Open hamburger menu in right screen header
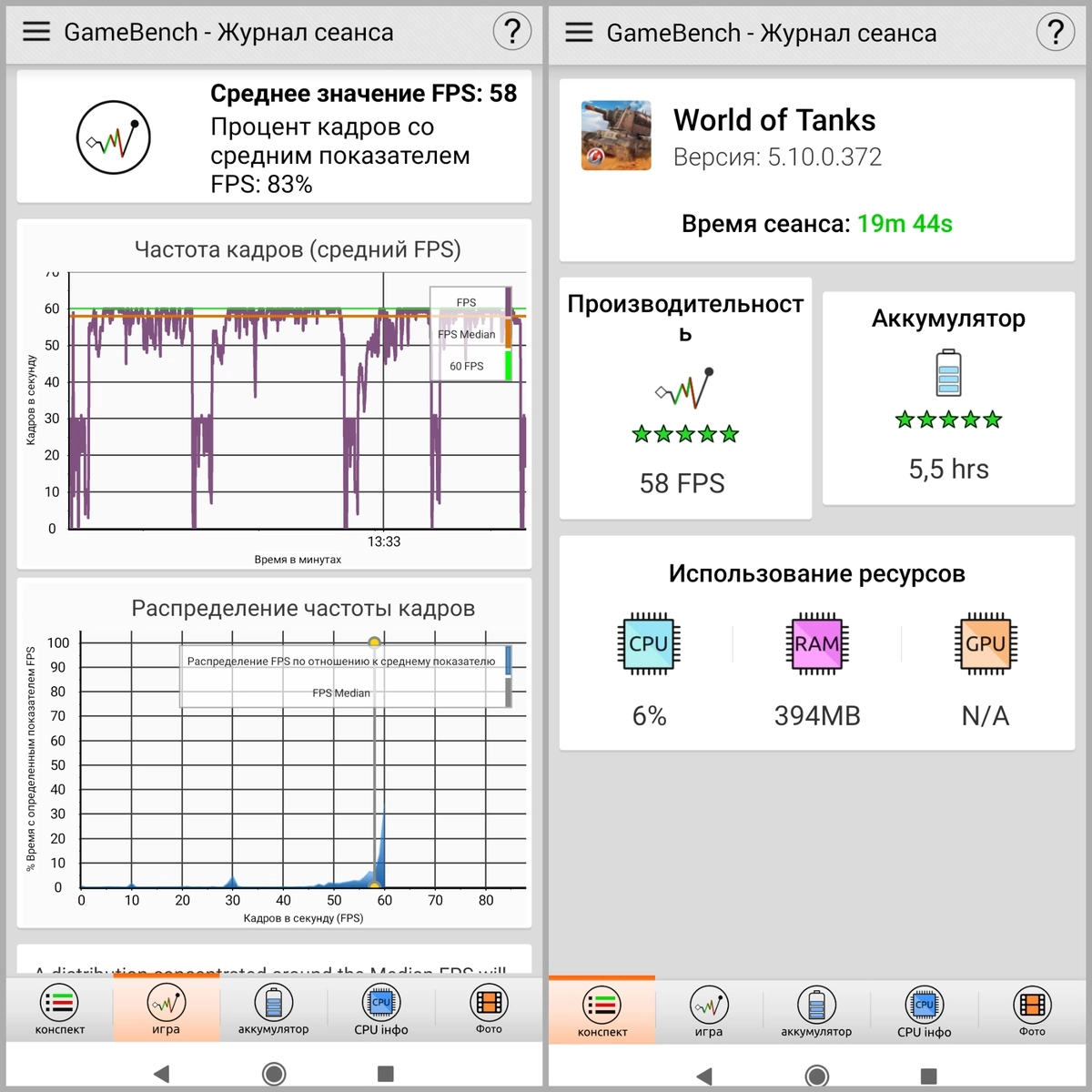Screen dimensions: 1092x1092 [579, 33]
